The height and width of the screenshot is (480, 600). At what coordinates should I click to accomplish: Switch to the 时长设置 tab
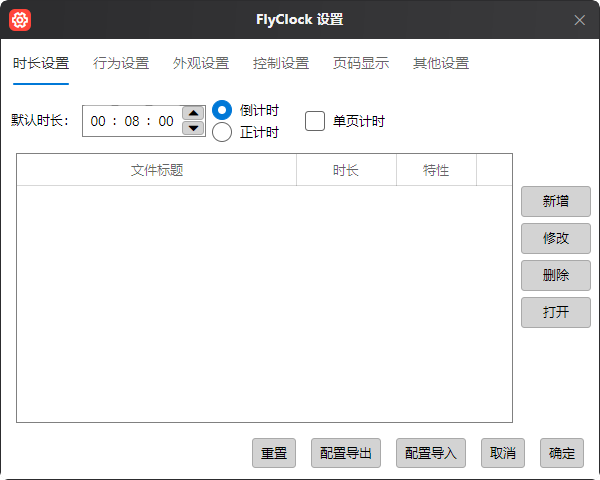(x=41, y=63)
